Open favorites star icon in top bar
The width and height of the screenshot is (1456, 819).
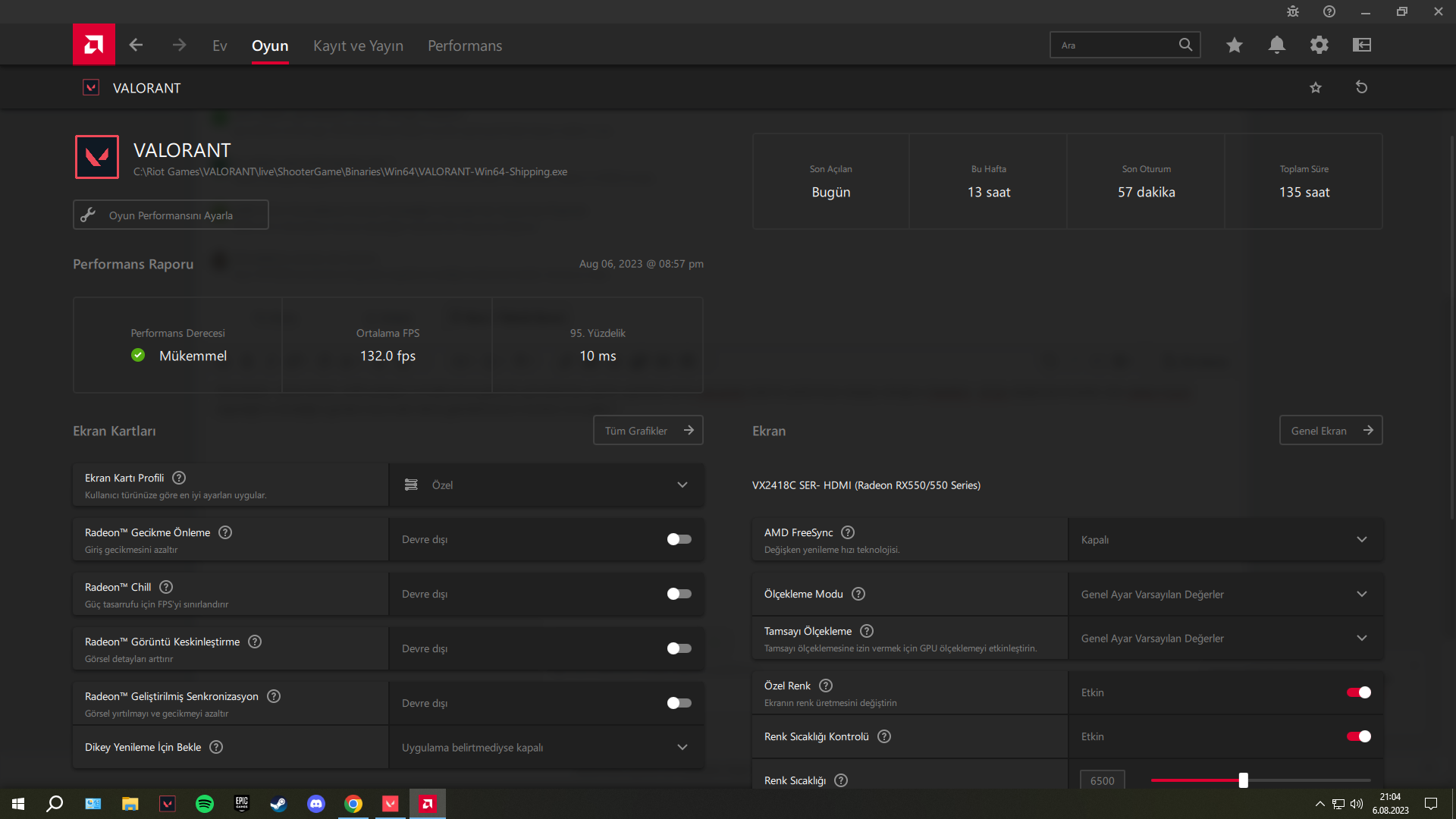[x=1234, y=45]
